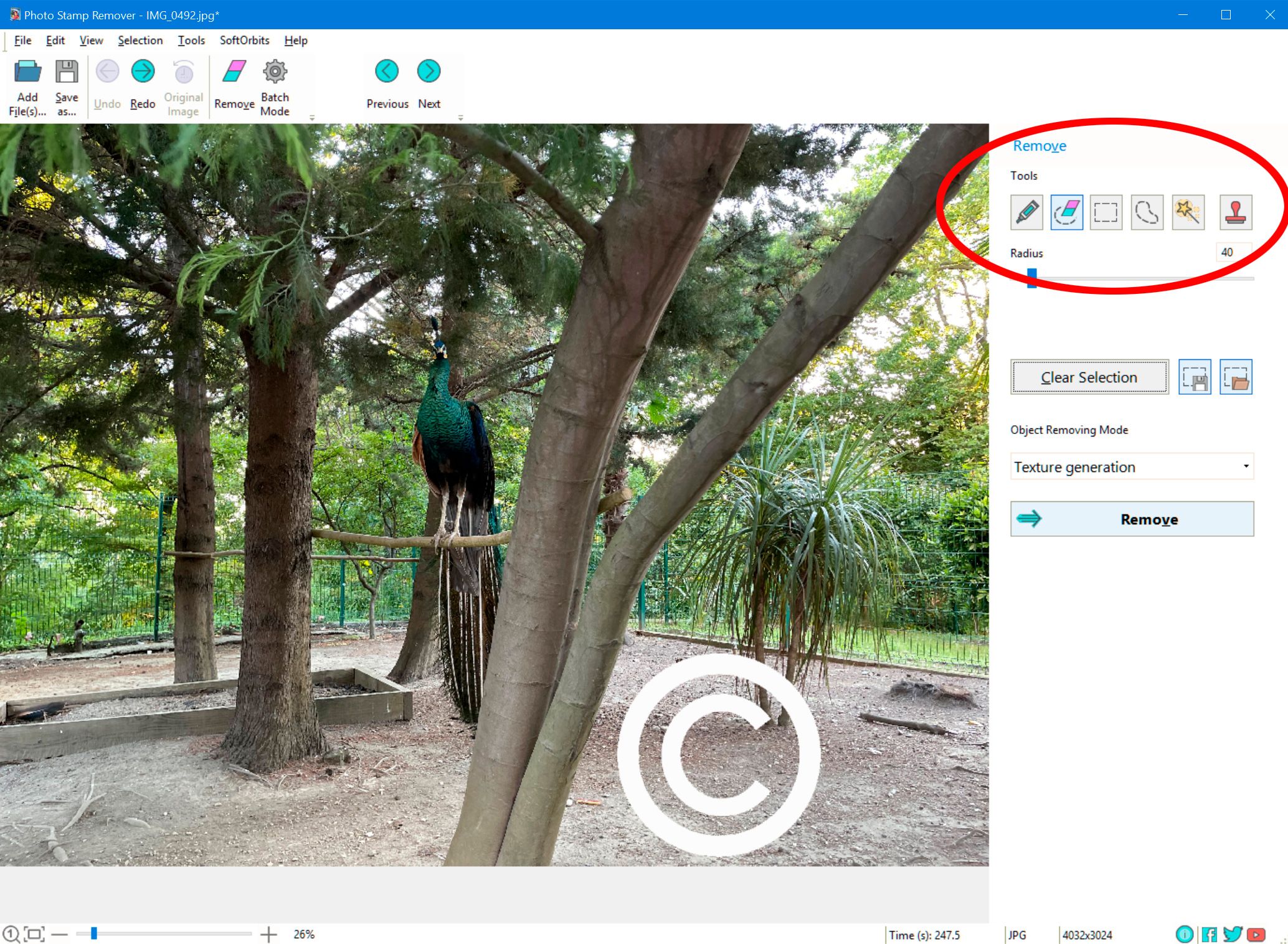Click the Undo button
The height and width of the screenshot is (944, 1288).
pyautogui.click(x=107, y=85)
